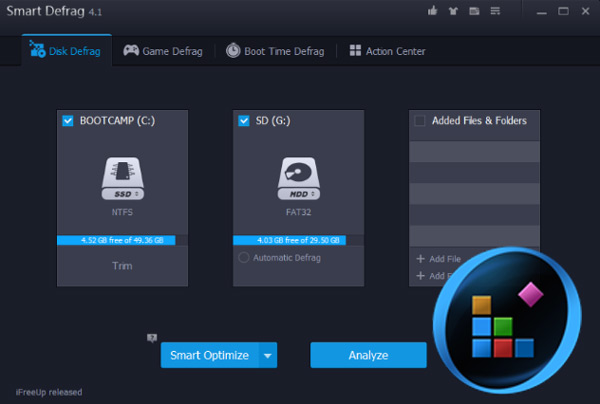Click the SD free space usage bar

point(298,240)
